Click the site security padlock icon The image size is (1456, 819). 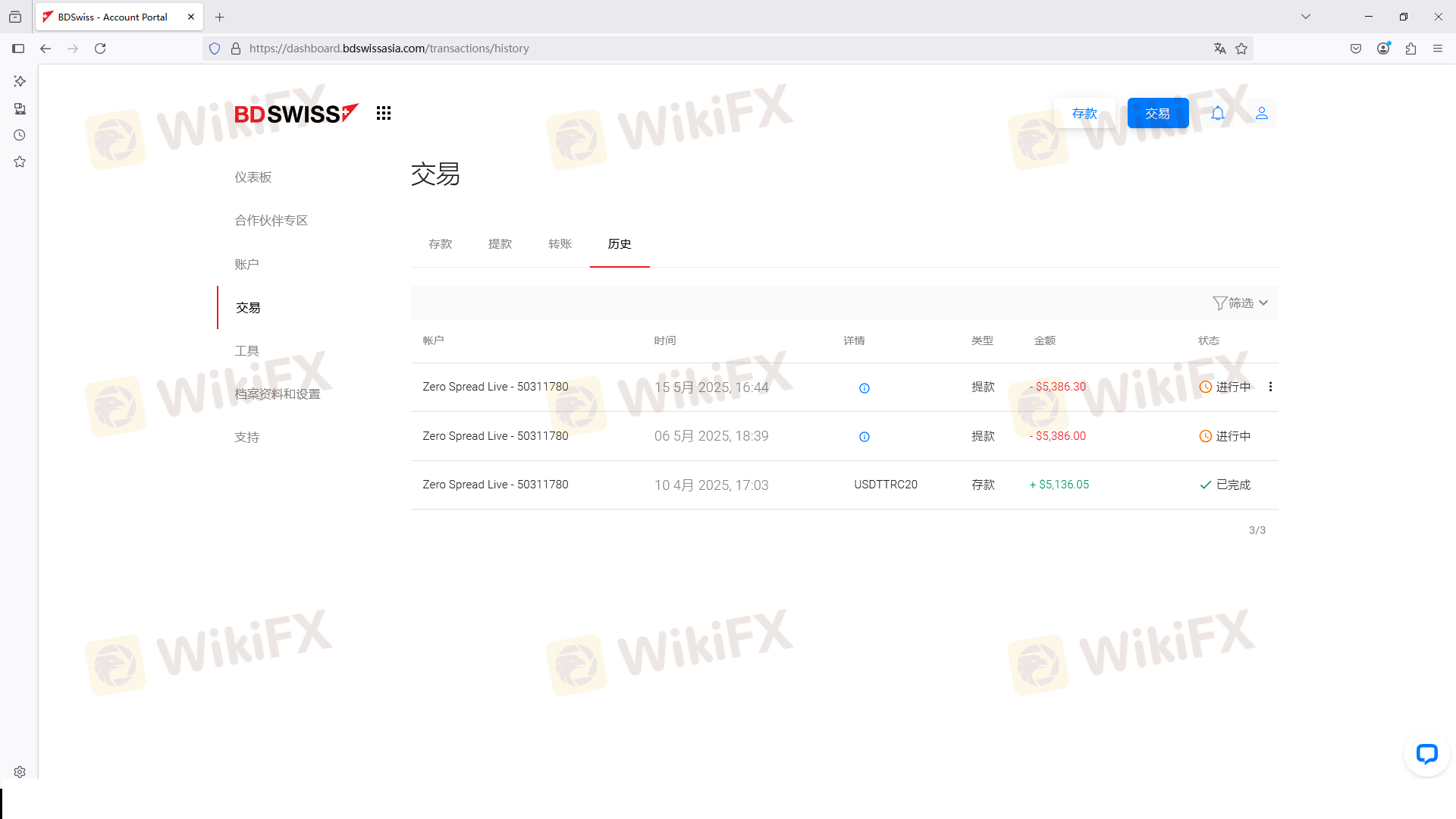click(236, 49)
